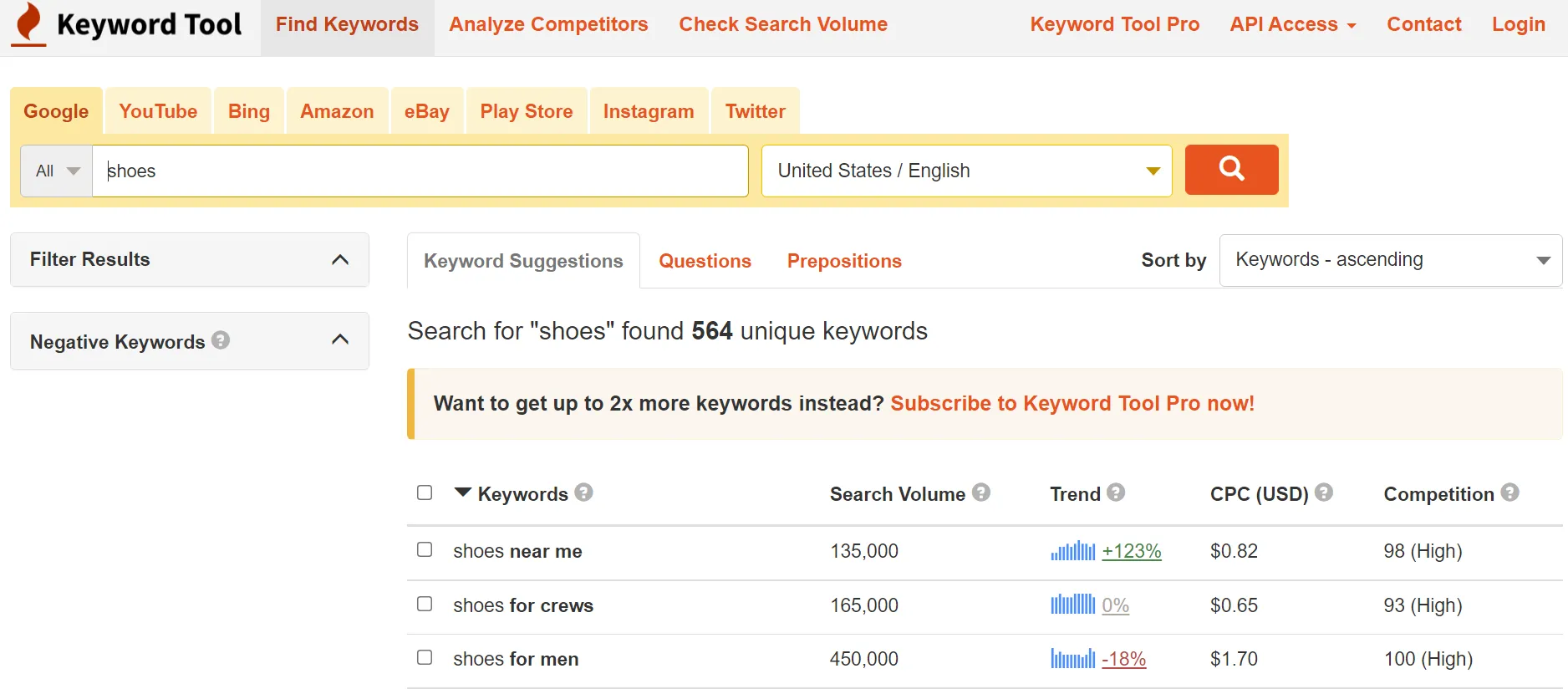Open the Sort by dropdown

(1390, 260)
